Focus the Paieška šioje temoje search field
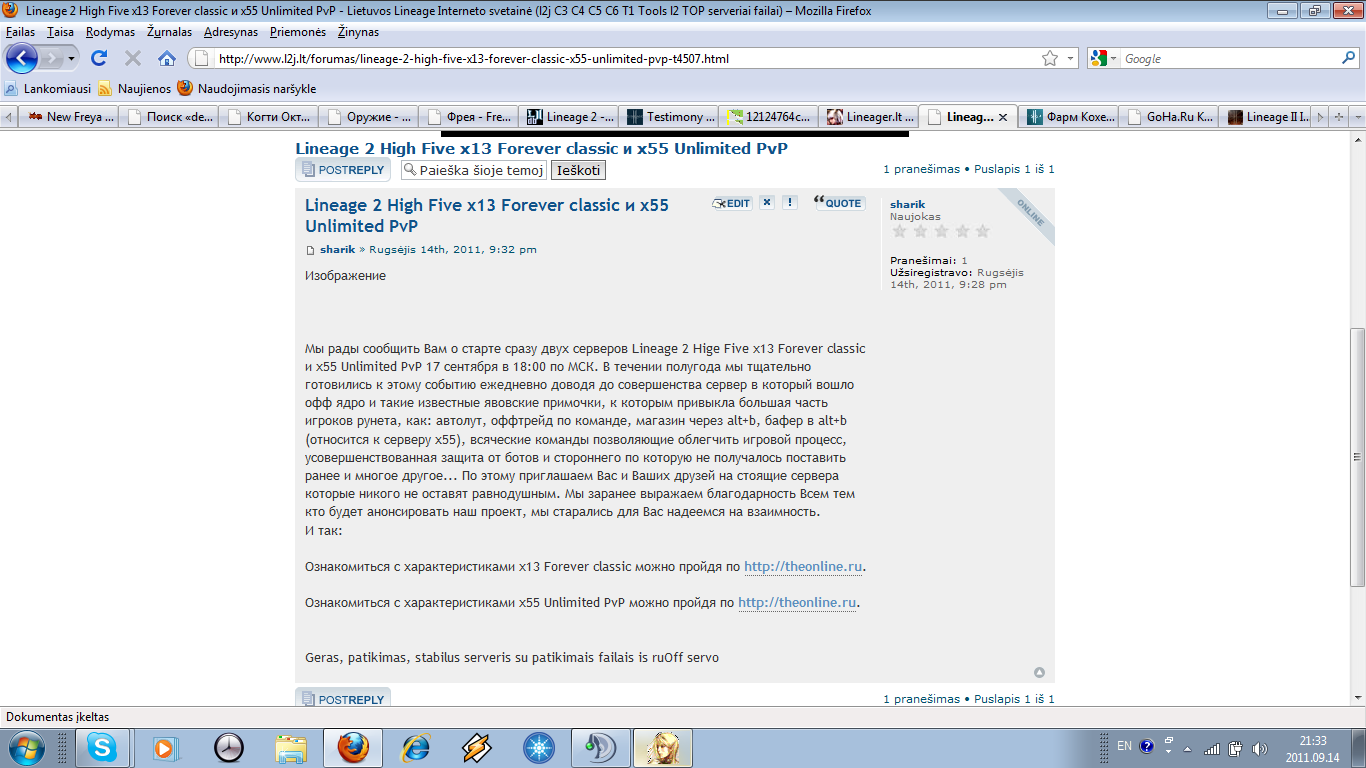 pyautogui.click(x=474, y=170)
